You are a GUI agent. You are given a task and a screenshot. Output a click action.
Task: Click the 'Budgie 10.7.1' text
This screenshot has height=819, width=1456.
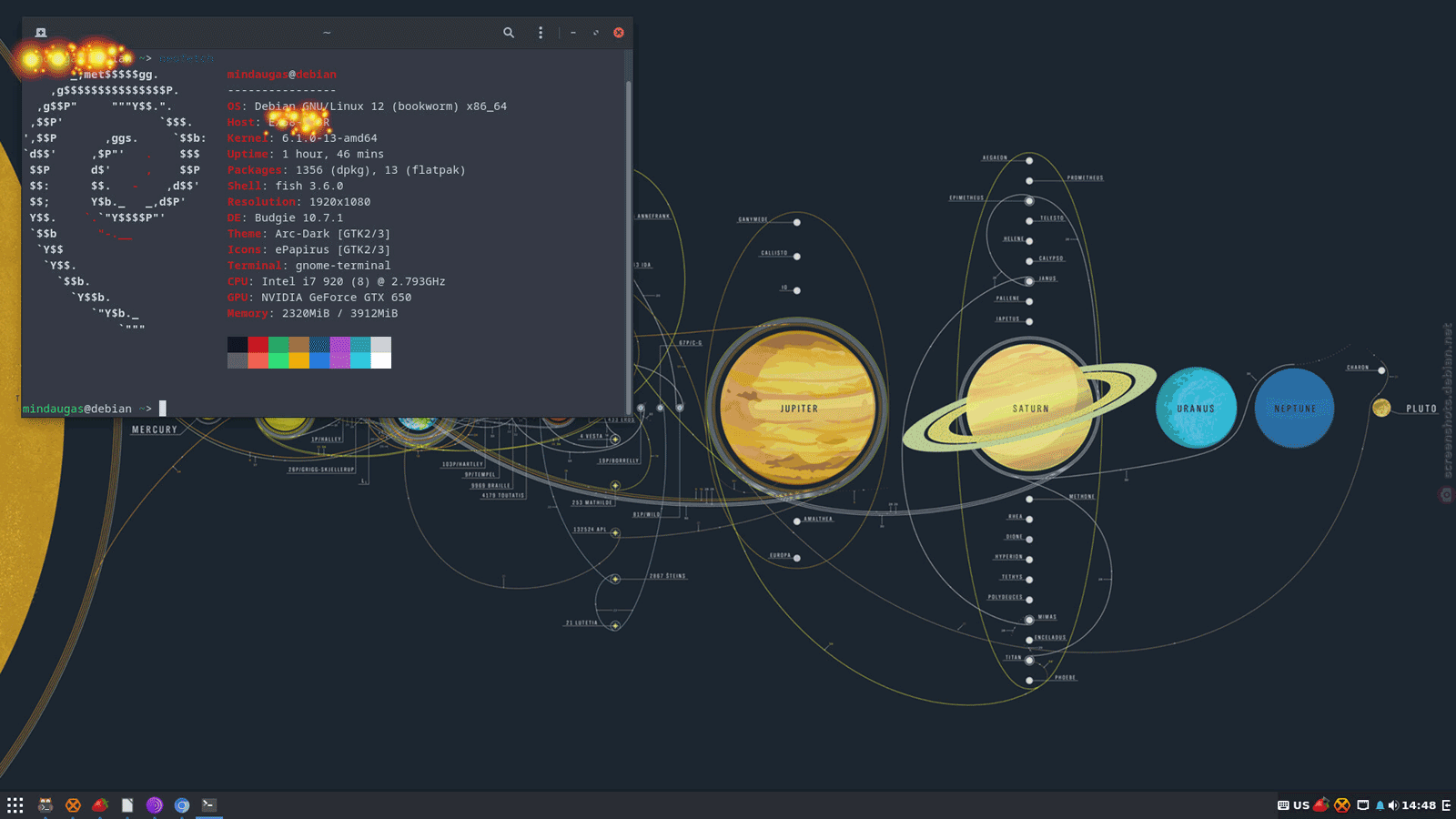[x=298, y=217]
